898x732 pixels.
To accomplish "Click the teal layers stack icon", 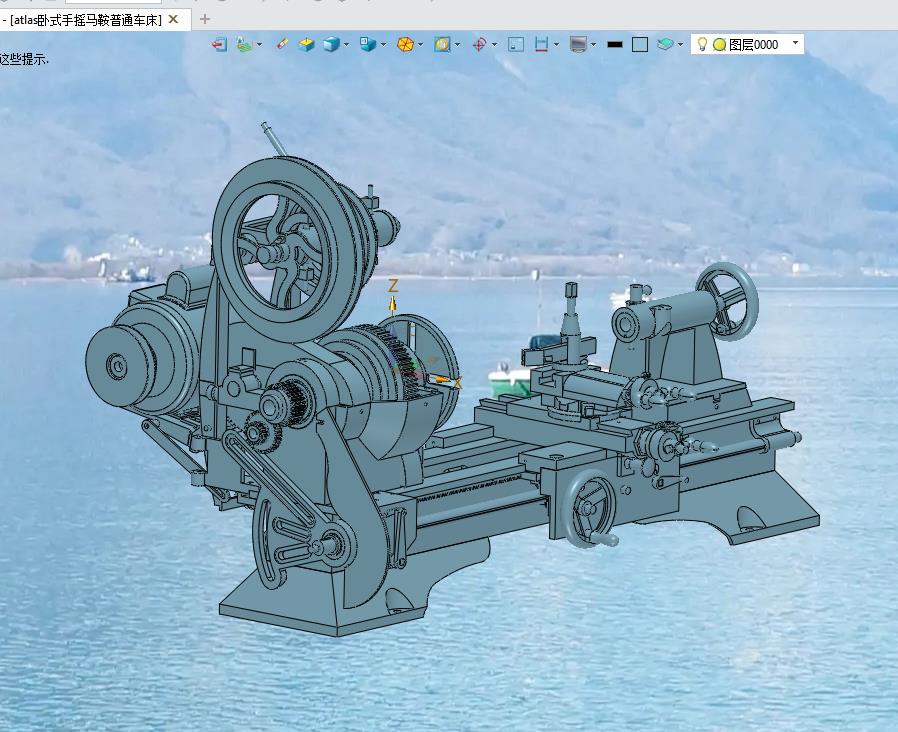I will [665, 44].
